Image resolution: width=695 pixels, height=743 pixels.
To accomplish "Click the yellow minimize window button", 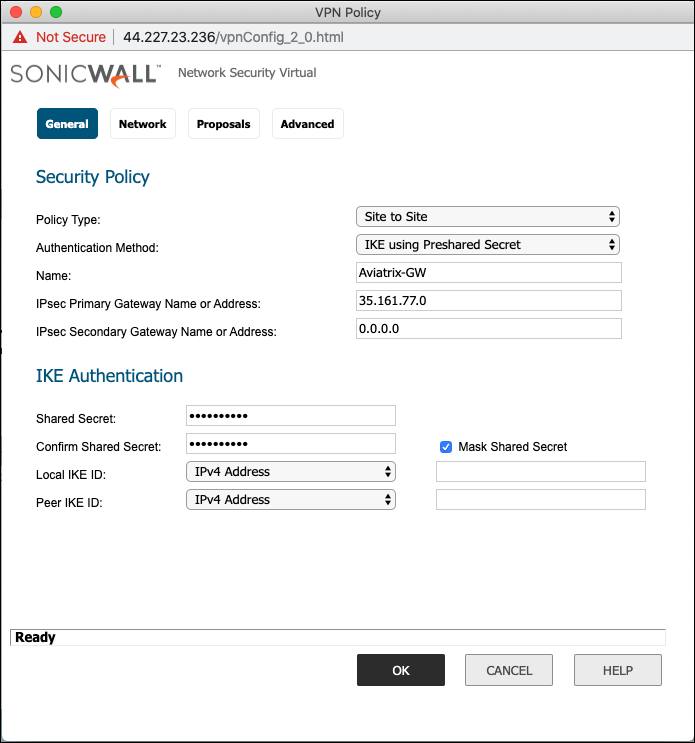I will click(x=36, y=13).
